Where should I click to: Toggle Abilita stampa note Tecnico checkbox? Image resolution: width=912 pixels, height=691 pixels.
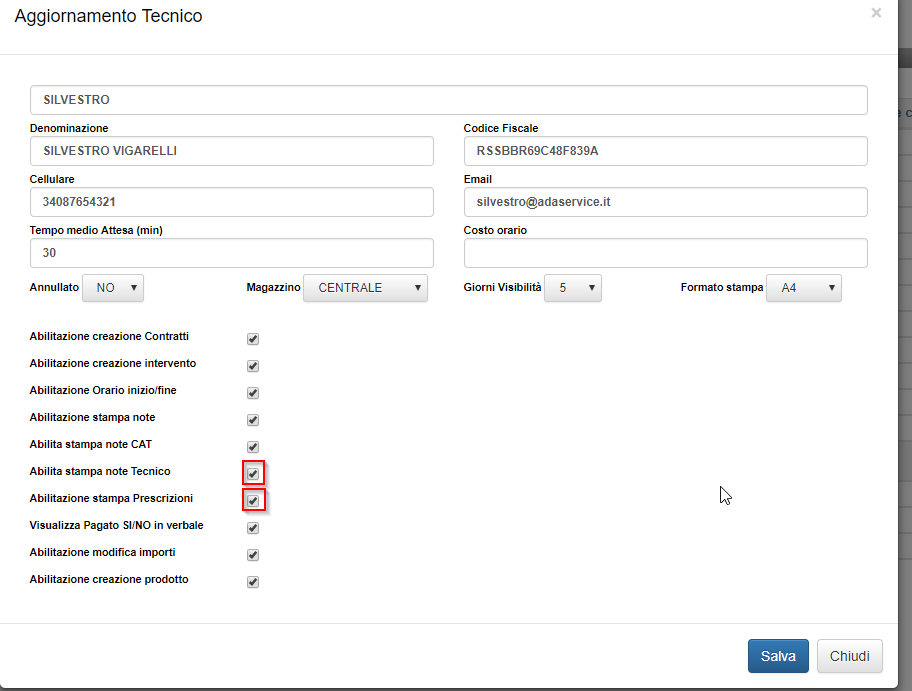point(253,474)
